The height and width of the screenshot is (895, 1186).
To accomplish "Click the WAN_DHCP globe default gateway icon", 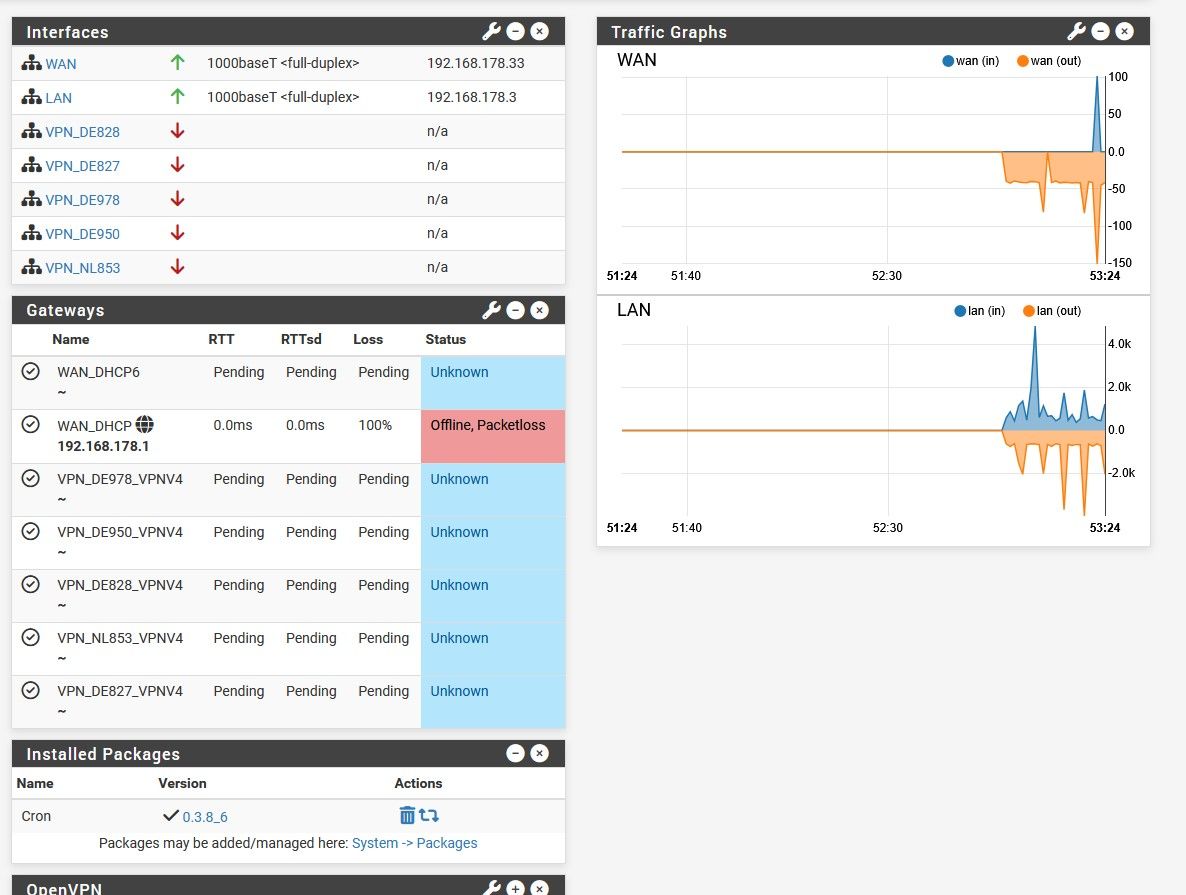I will tap(144, 425).
